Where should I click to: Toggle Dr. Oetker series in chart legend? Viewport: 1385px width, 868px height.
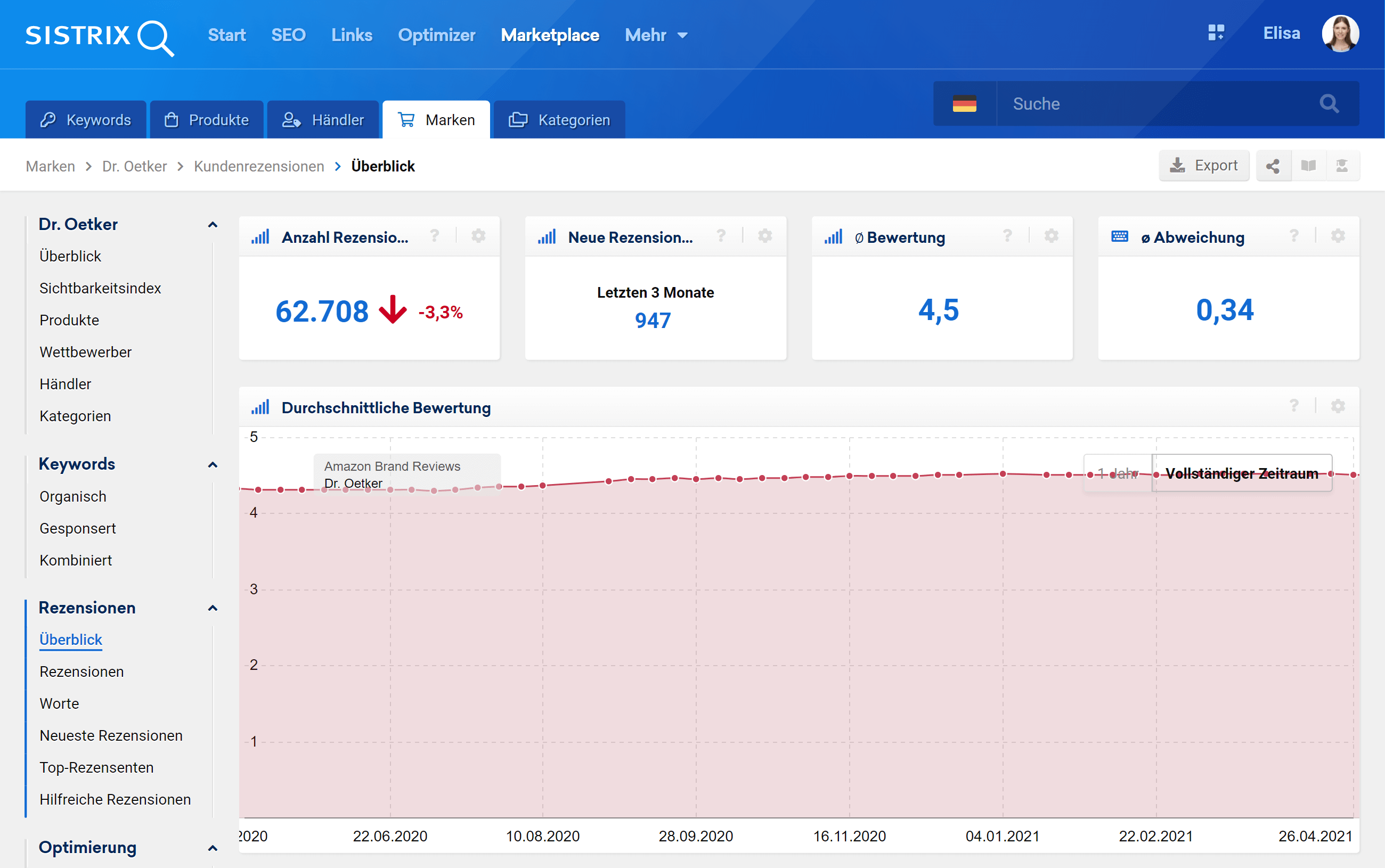point(353,484)
